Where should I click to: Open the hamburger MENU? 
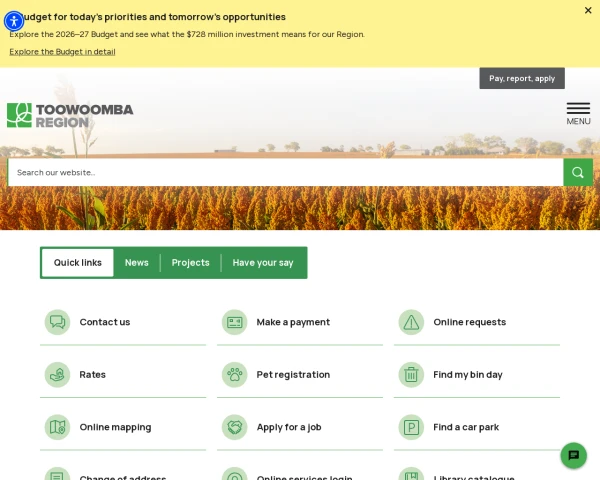pyautogui.click(x=578, y=114)
